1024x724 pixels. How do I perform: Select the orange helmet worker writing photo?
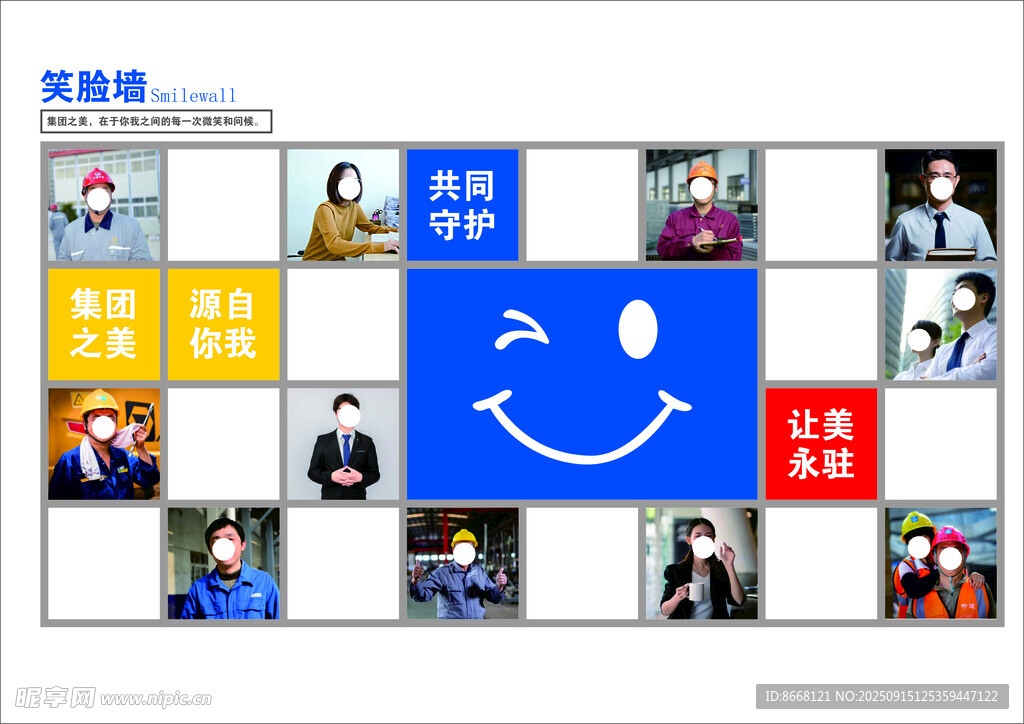(x=701, y=205)
